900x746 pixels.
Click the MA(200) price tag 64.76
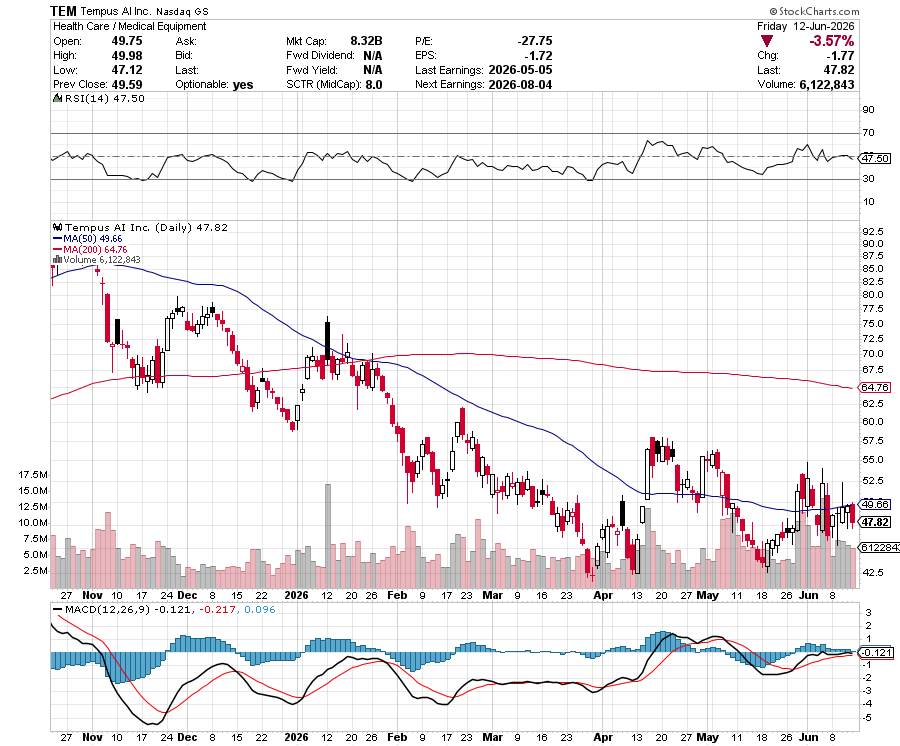click(x=875, y=387)
